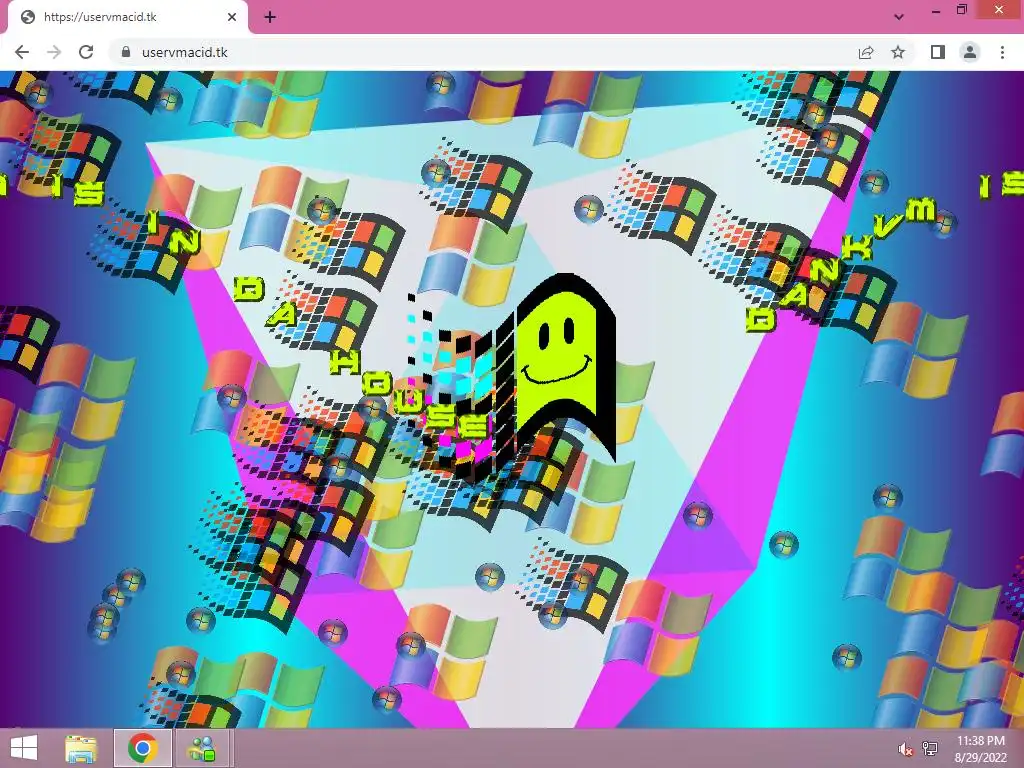
Task: Open the Chrome profile menu
Action: pos(970,52)
